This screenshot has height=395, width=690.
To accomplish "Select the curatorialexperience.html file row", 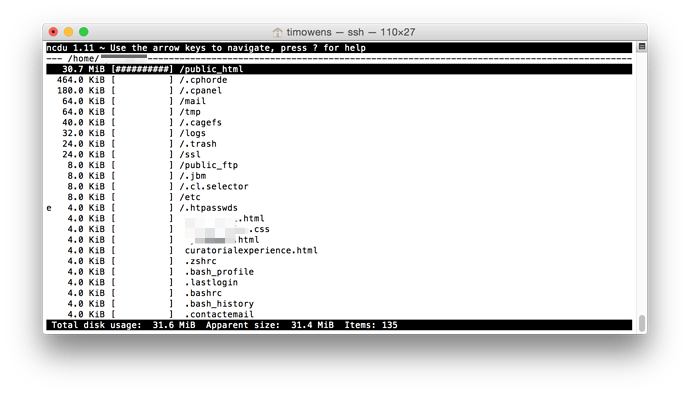I will coord(339,250).
